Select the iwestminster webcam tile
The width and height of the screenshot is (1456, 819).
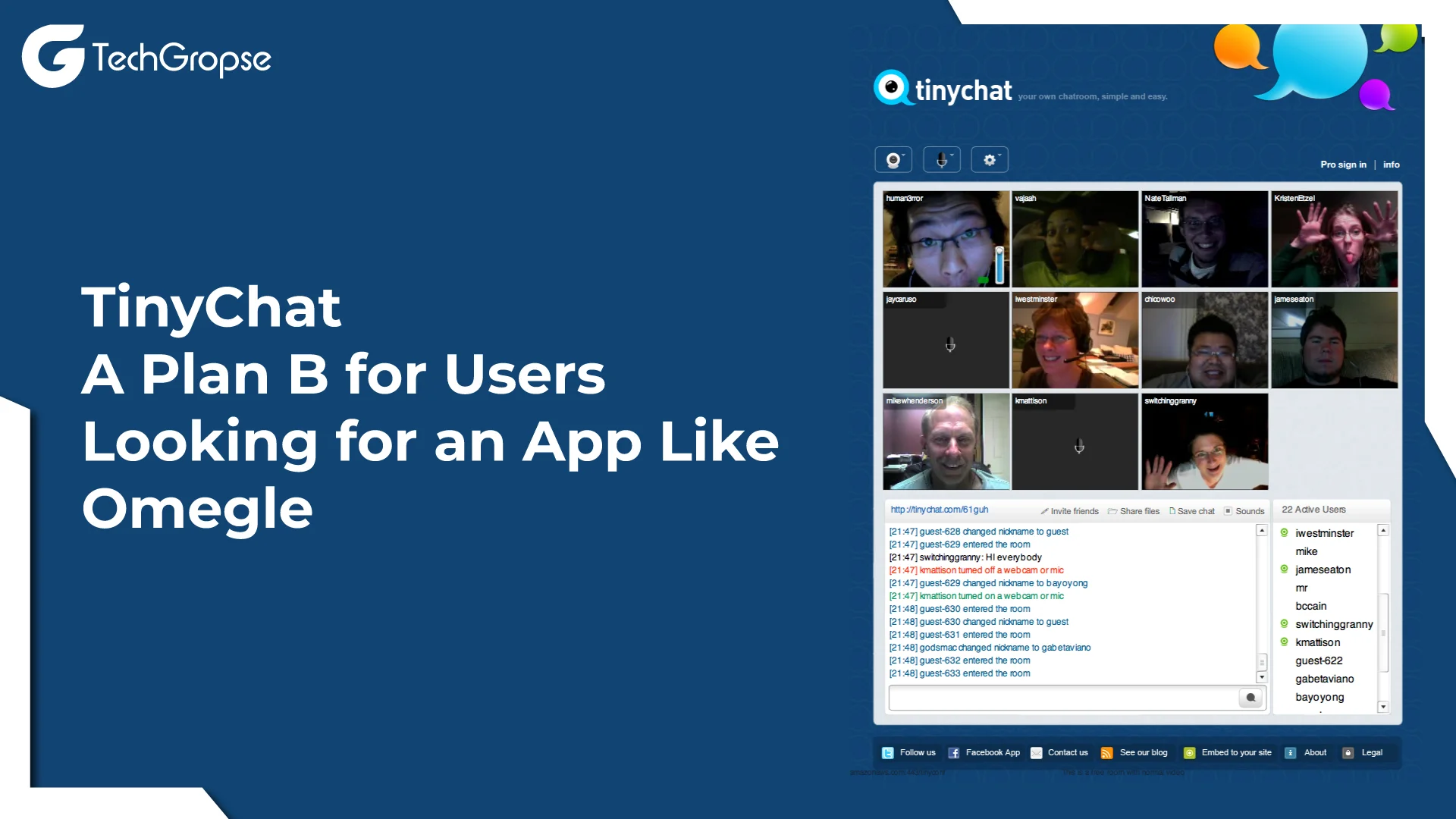[1075, 340]
